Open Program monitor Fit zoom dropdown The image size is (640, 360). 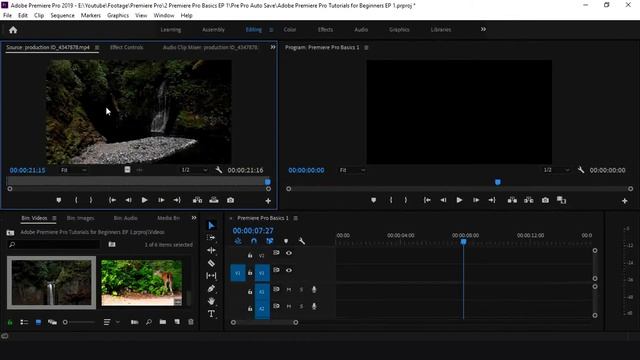pyautogui.click(x=352, y=170)
